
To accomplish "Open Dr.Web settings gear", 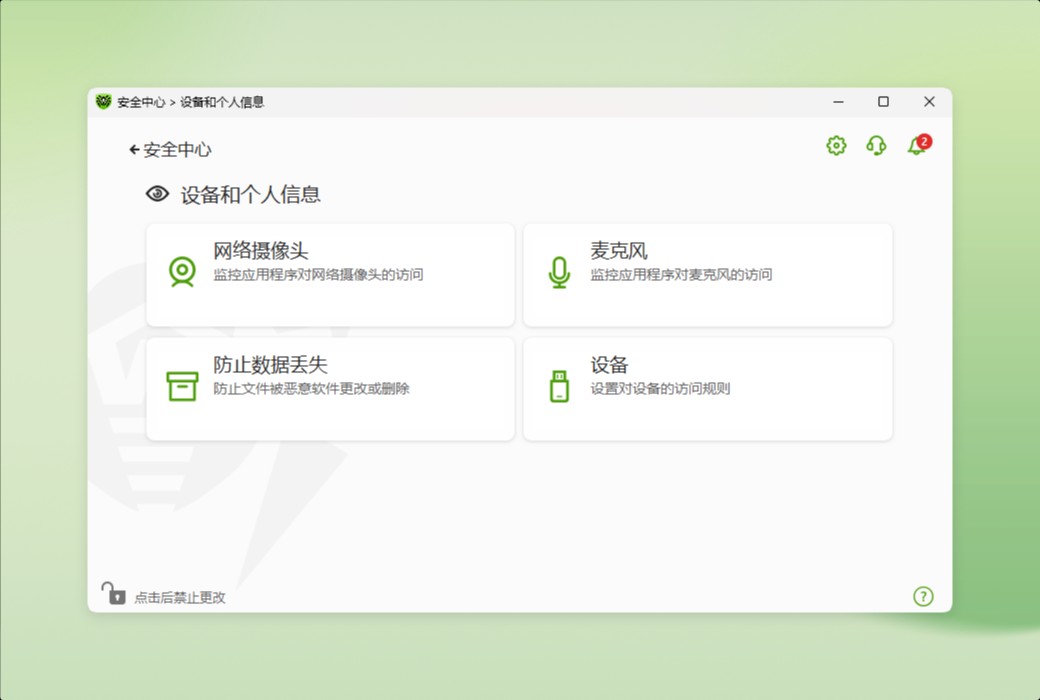I will pyautogui.click(x=835, y=145).
